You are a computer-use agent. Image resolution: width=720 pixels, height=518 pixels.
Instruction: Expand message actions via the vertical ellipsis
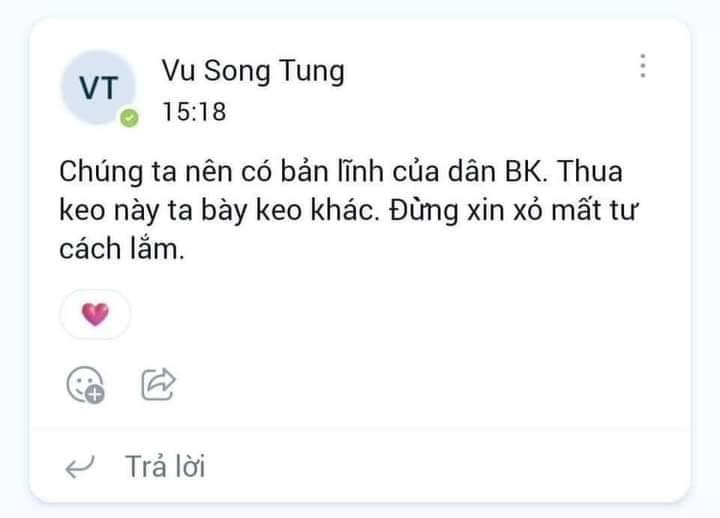pyautogui.click(x=643, y=66)
